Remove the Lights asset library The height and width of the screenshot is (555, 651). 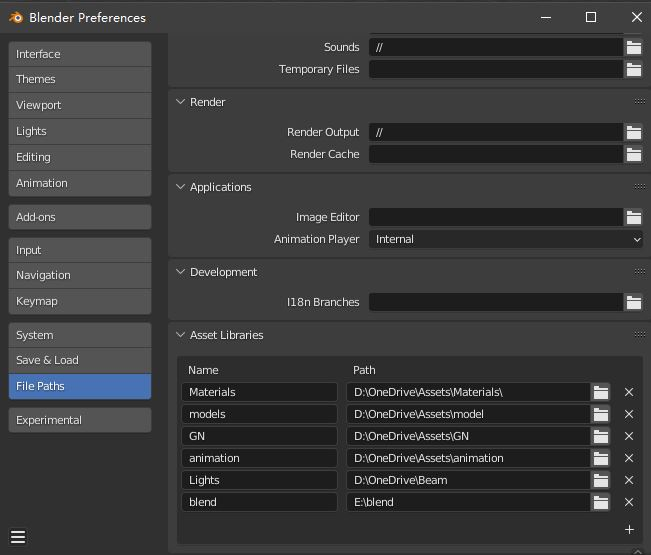629,480
